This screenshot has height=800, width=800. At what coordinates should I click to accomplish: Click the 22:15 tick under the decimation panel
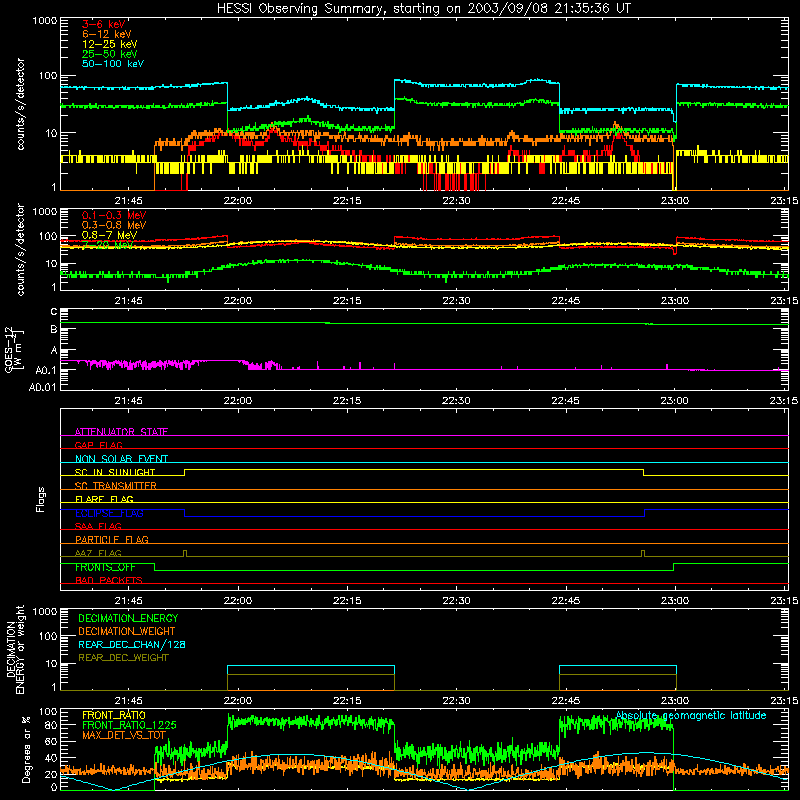click(347, 701)
